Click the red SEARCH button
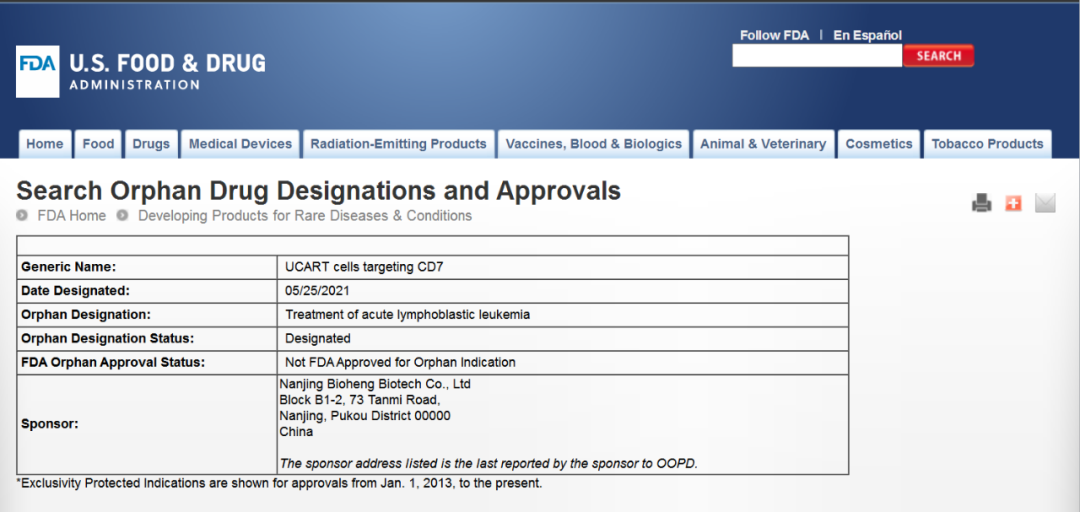Image resolution: width=1080 pixels, height=512 pixels. click(938, 56)
